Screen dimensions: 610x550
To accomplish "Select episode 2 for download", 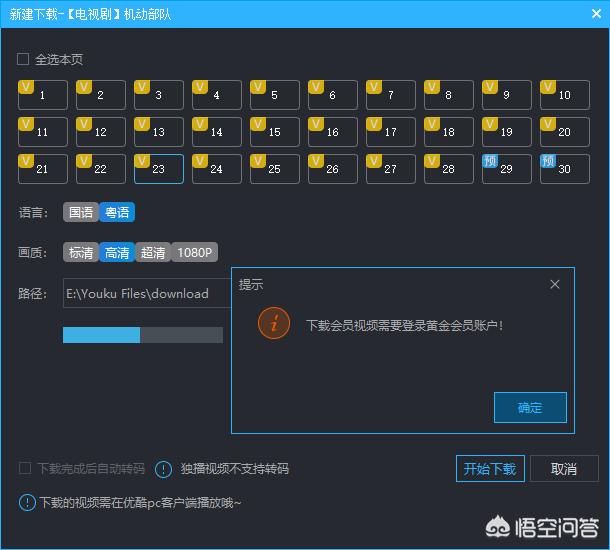I will 101,95.
